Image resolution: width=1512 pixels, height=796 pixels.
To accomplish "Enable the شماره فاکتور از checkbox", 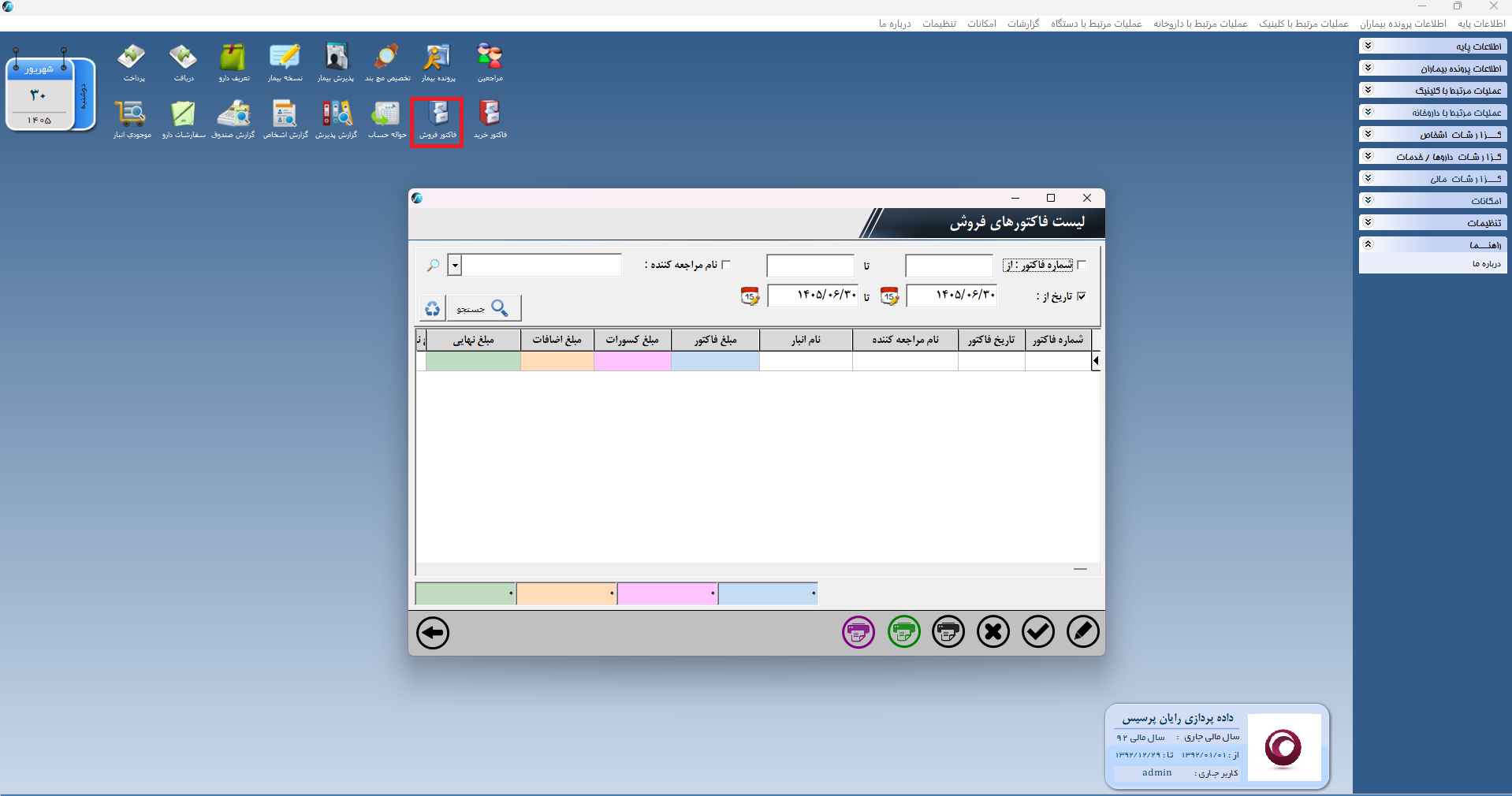I will 1082,265.
